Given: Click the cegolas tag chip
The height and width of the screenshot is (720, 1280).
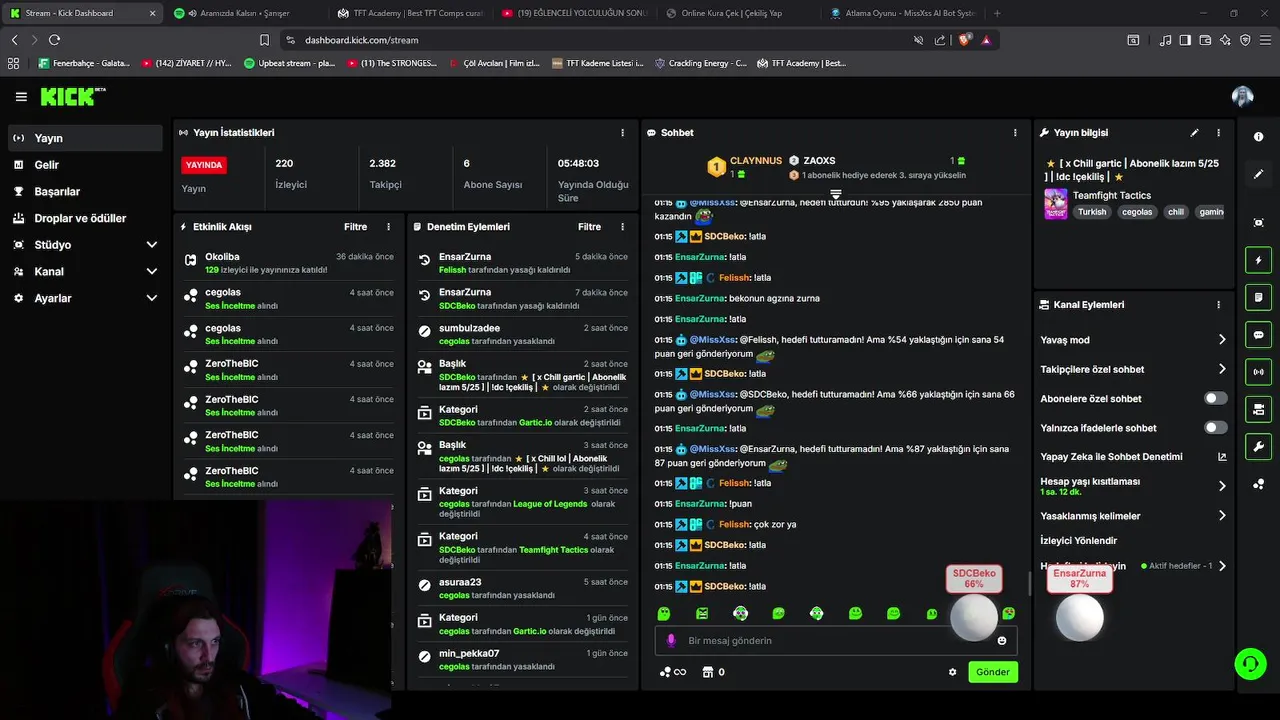Looking at the screenshot, I should click(1137, 212).
